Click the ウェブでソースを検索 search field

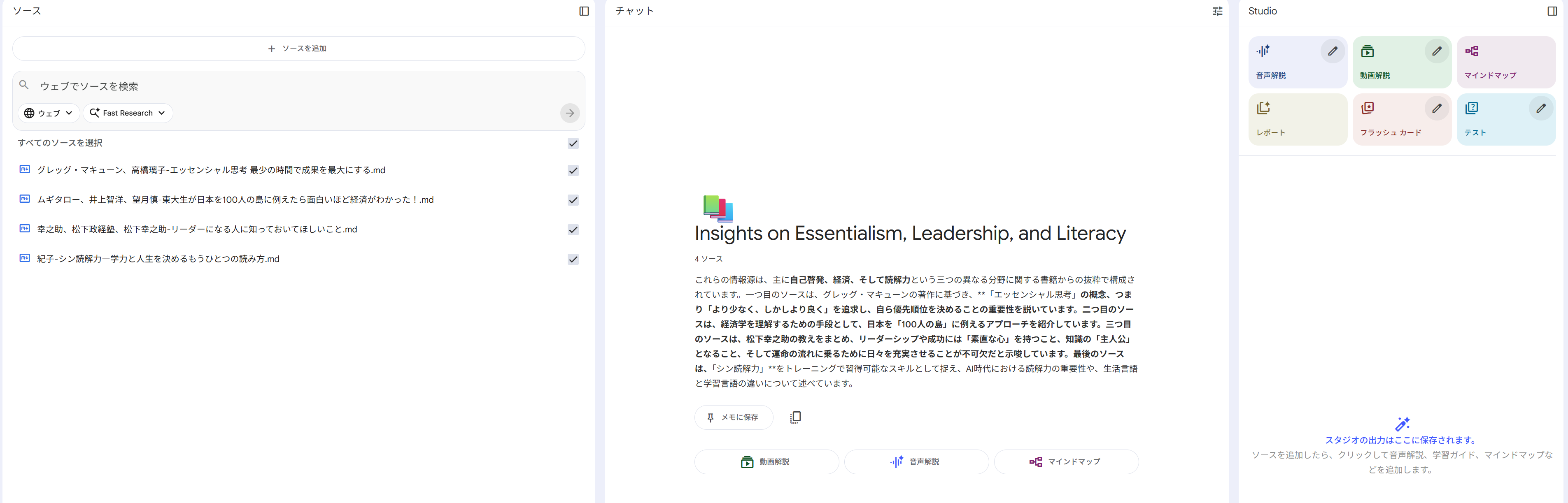tap(292, 86)
